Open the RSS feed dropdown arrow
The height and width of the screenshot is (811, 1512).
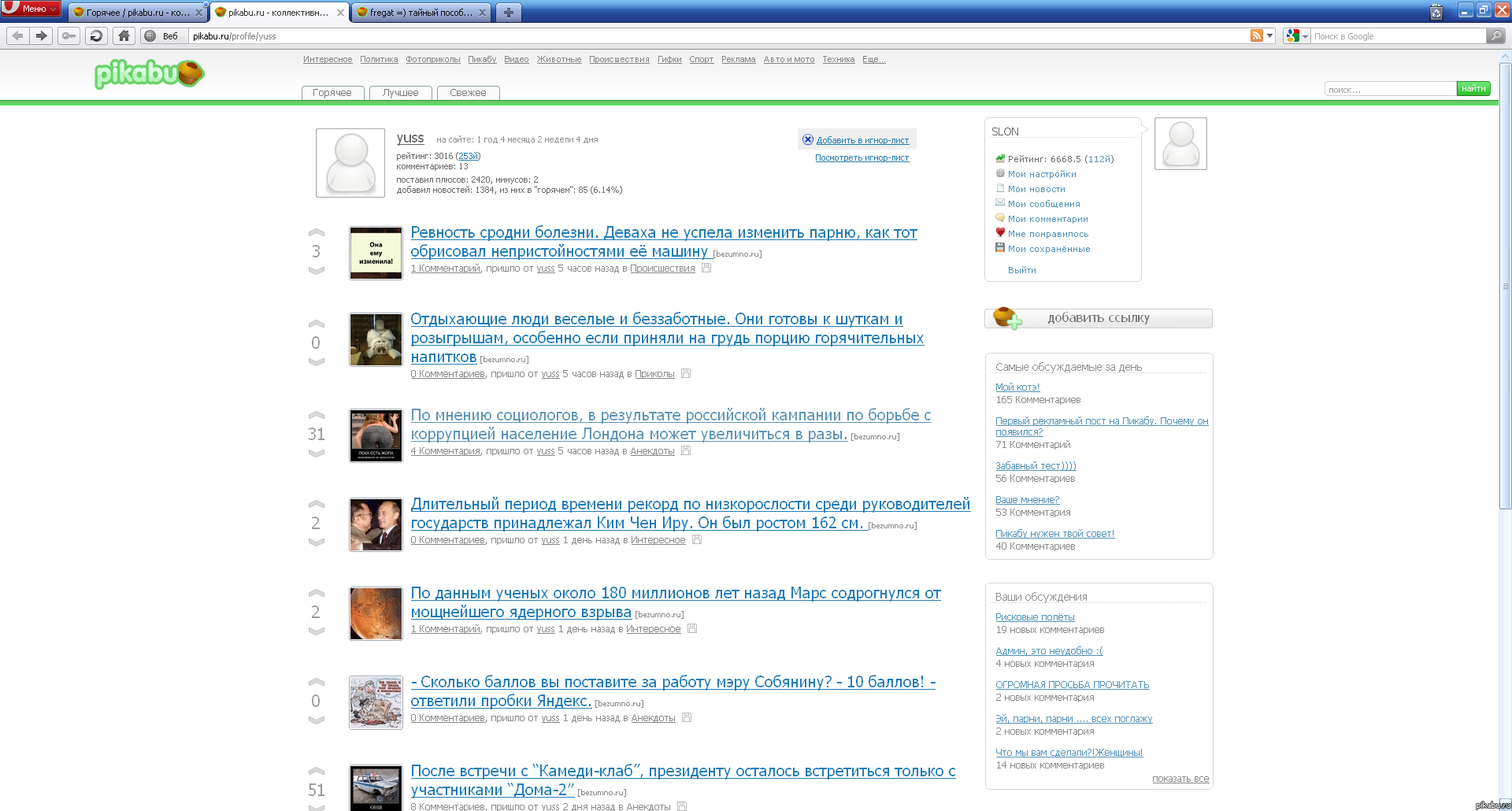(1269, 35)
